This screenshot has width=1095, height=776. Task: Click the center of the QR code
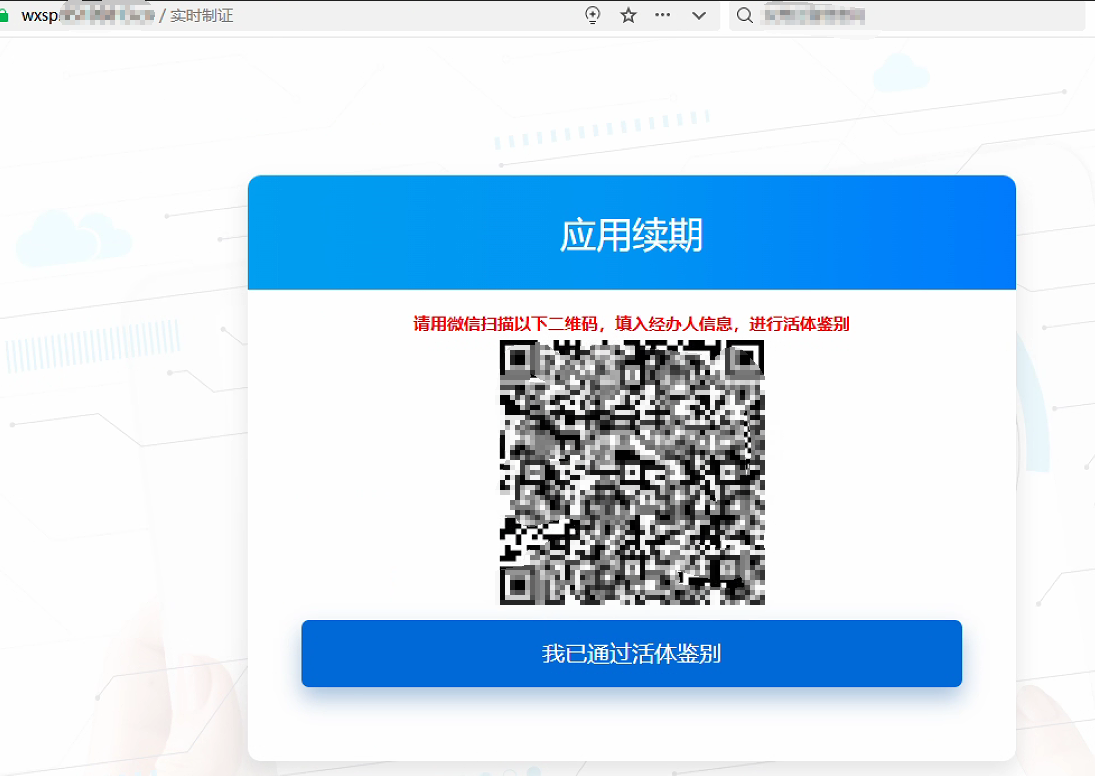pos(632,472)
